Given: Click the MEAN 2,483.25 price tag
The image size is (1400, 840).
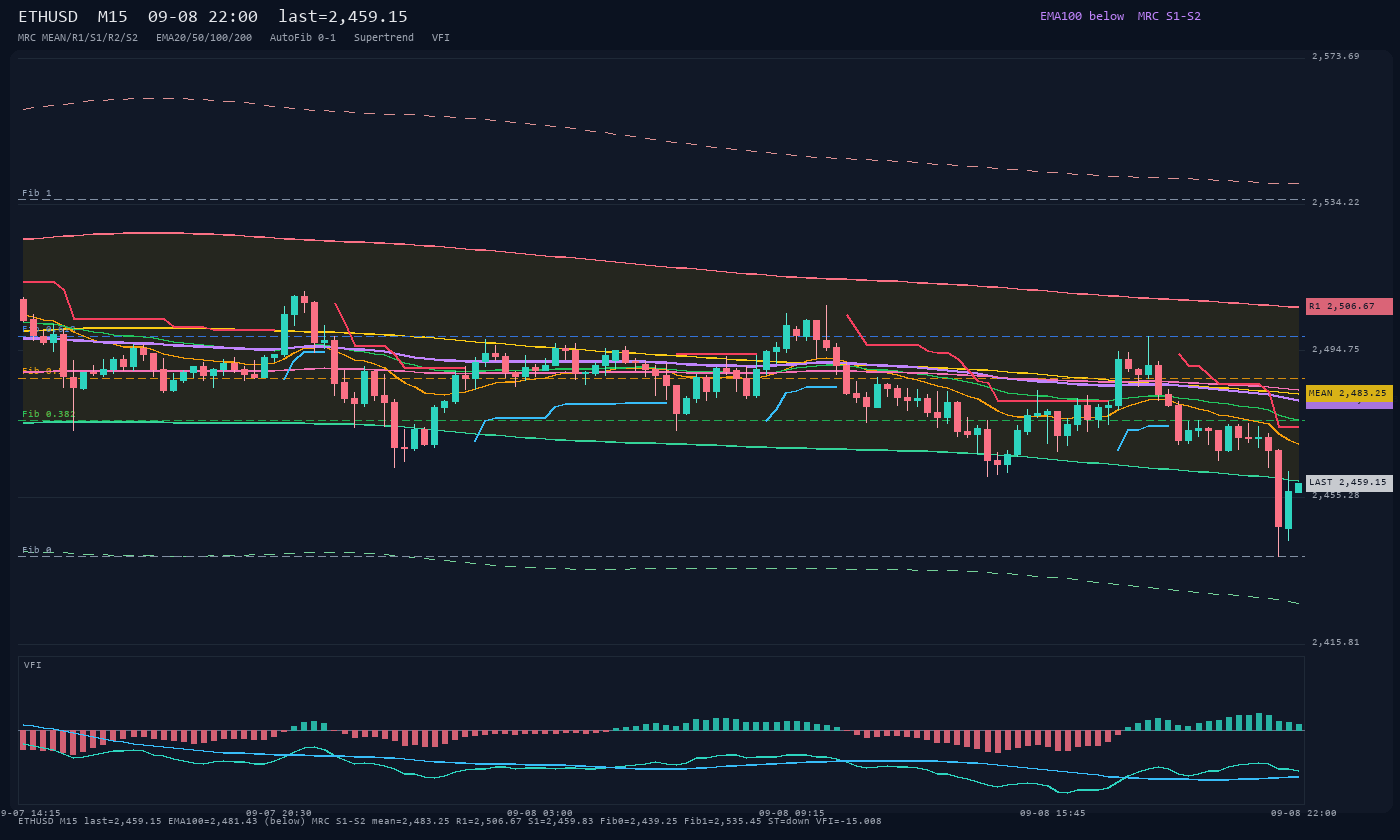Looking at the screenshot, I should pyautogui.click(x=1349, y=393).
